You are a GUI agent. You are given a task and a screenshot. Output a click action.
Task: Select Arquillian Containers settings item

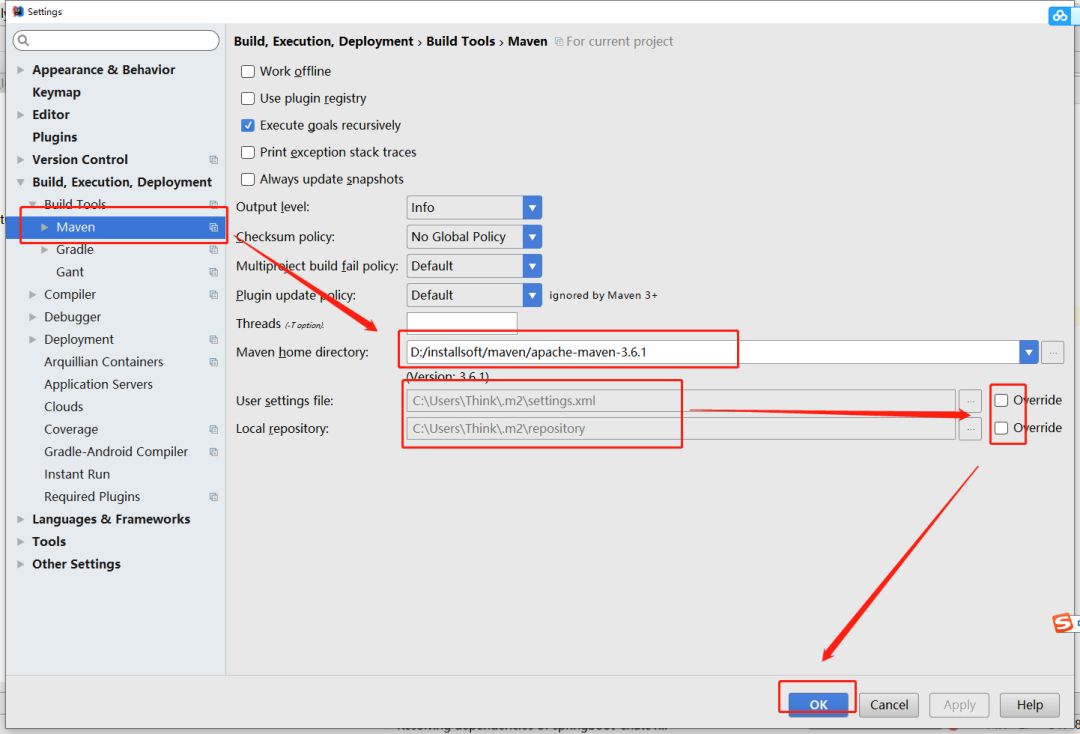(103, 362)
